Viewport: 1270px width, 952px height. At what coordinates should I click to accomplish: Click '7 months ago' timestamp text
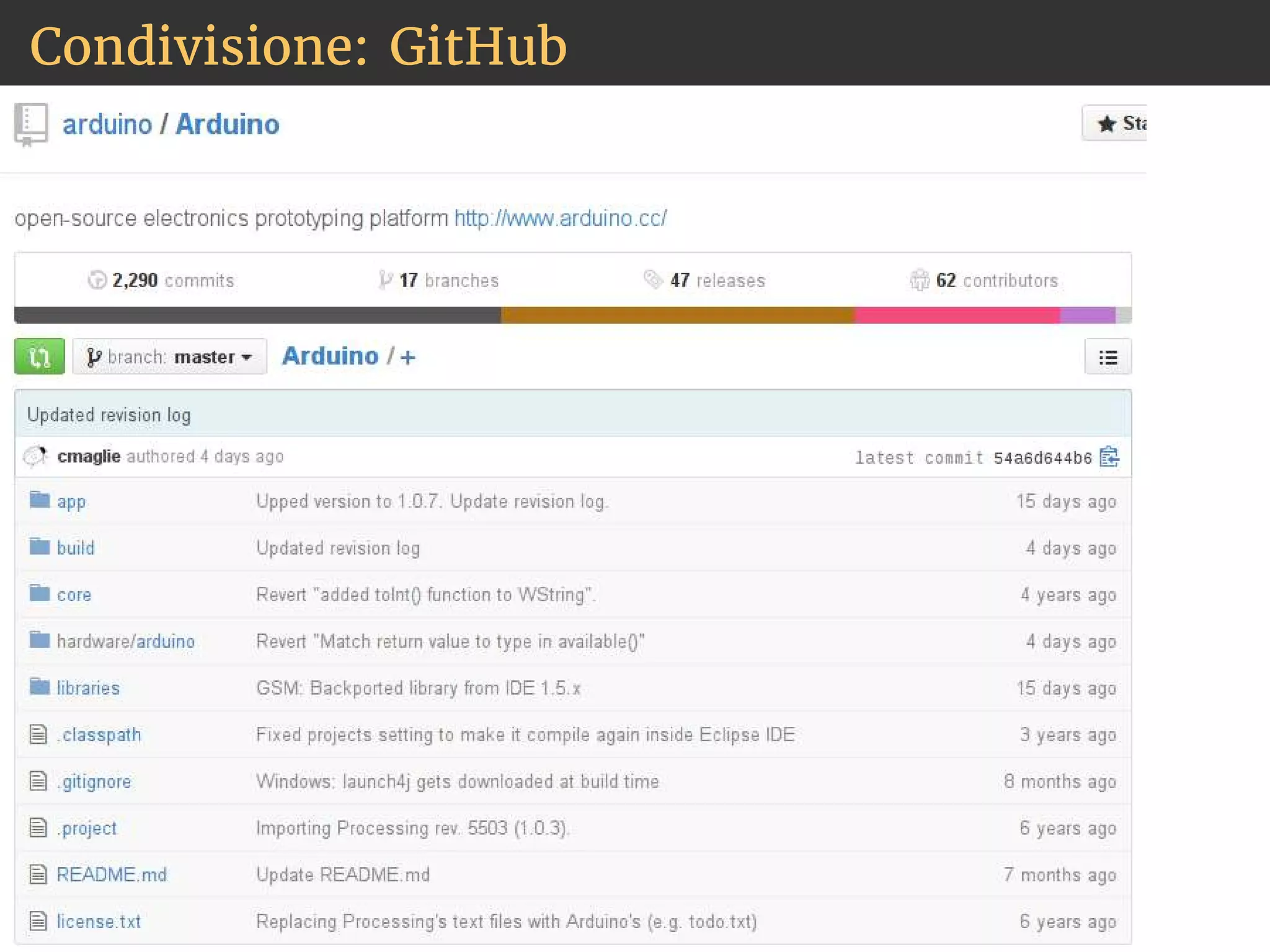click(x=1060, y=875)
